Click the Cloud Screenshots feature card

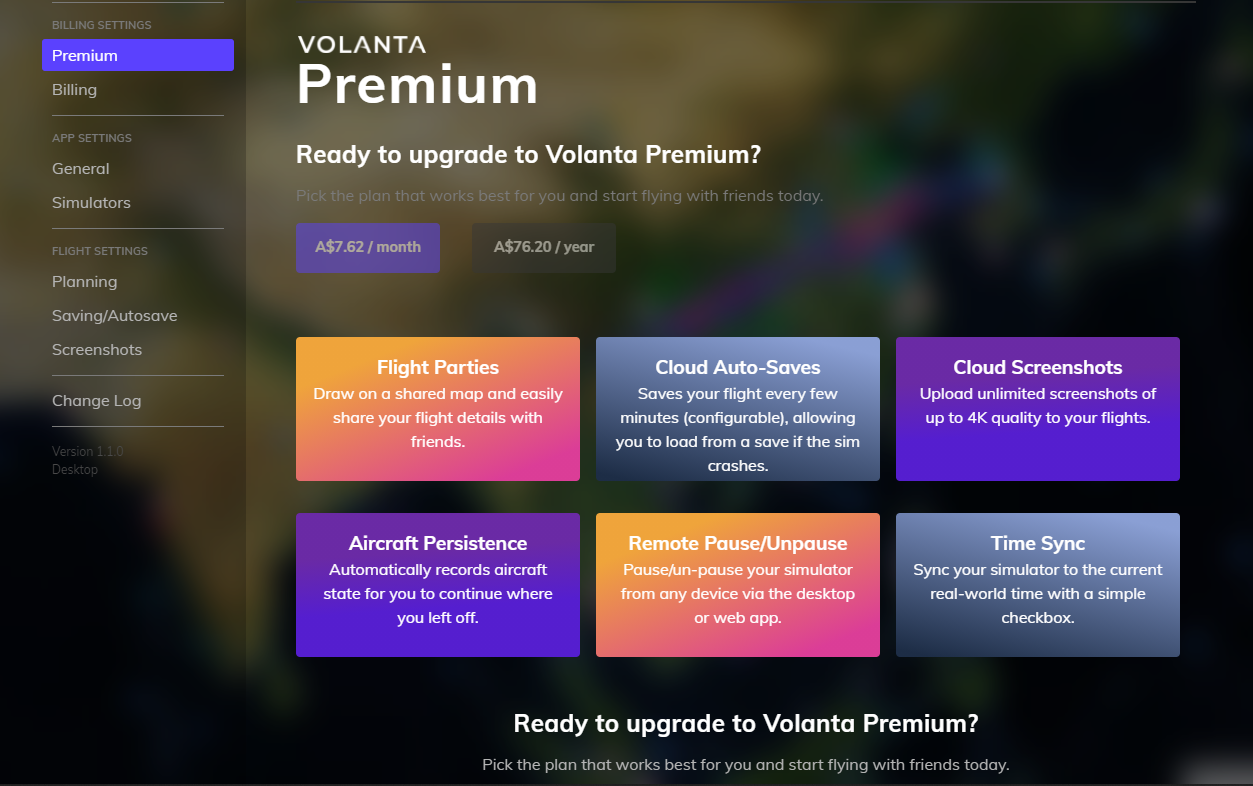point(1038,409)
